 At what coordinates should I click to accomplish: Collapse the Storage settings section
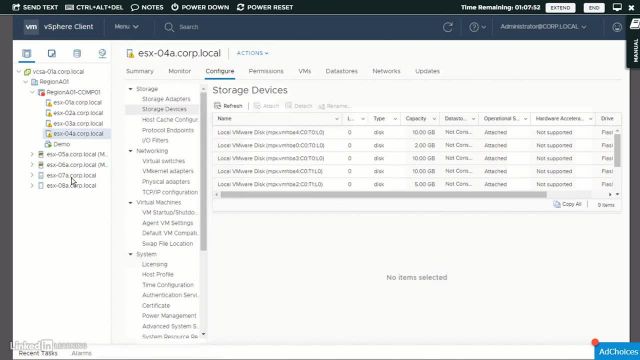pos(131,89)
